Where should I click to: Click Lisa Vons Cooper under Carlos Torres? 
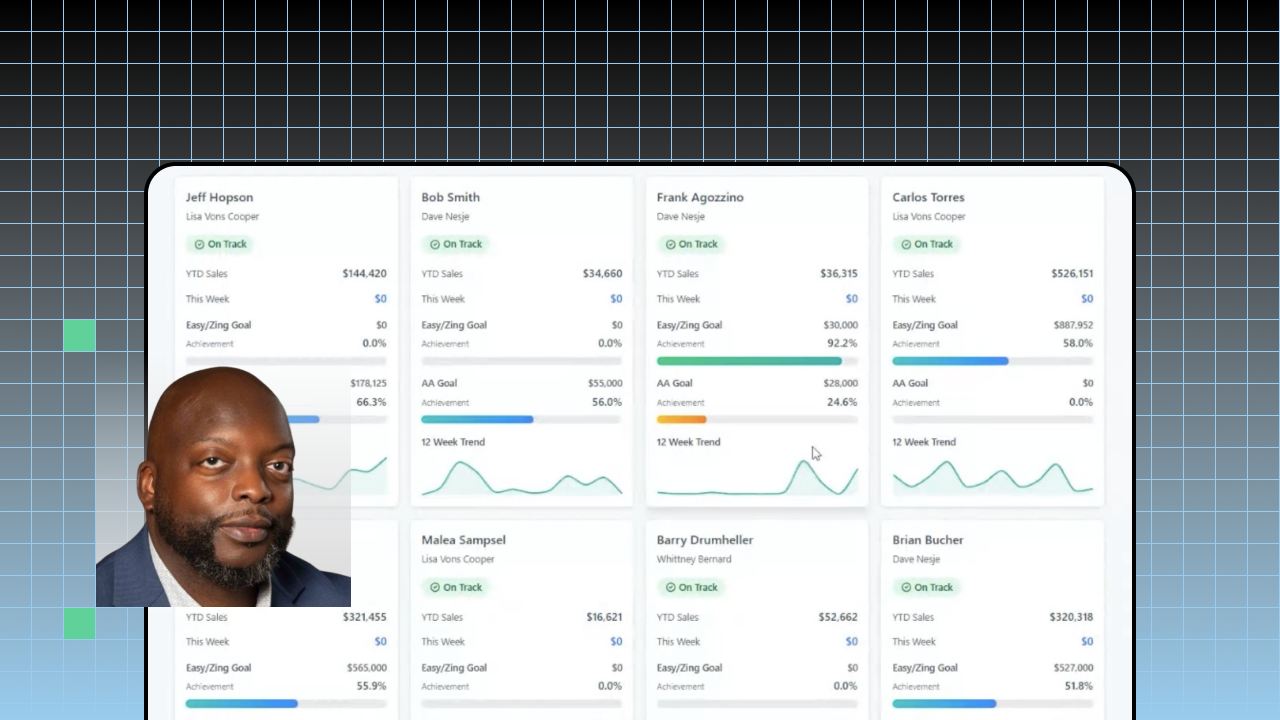pos(929,217)
